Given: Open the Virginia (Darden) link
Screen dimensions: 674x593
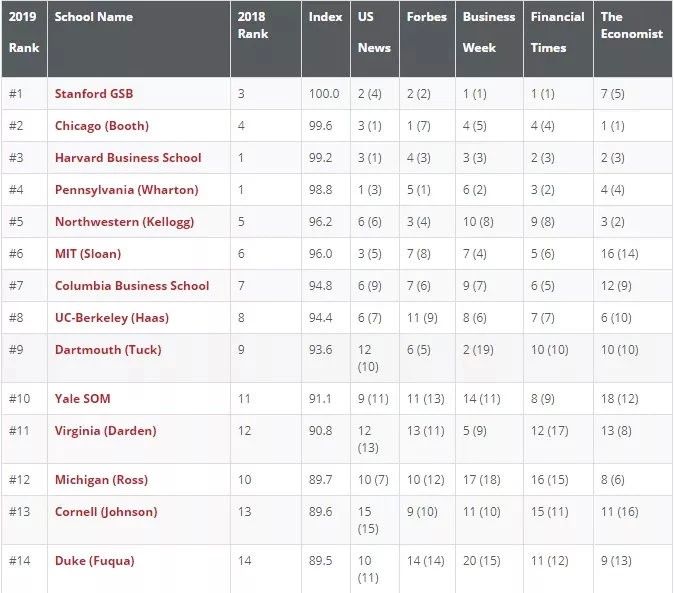Looking at the screenshot, I should 105,430.
